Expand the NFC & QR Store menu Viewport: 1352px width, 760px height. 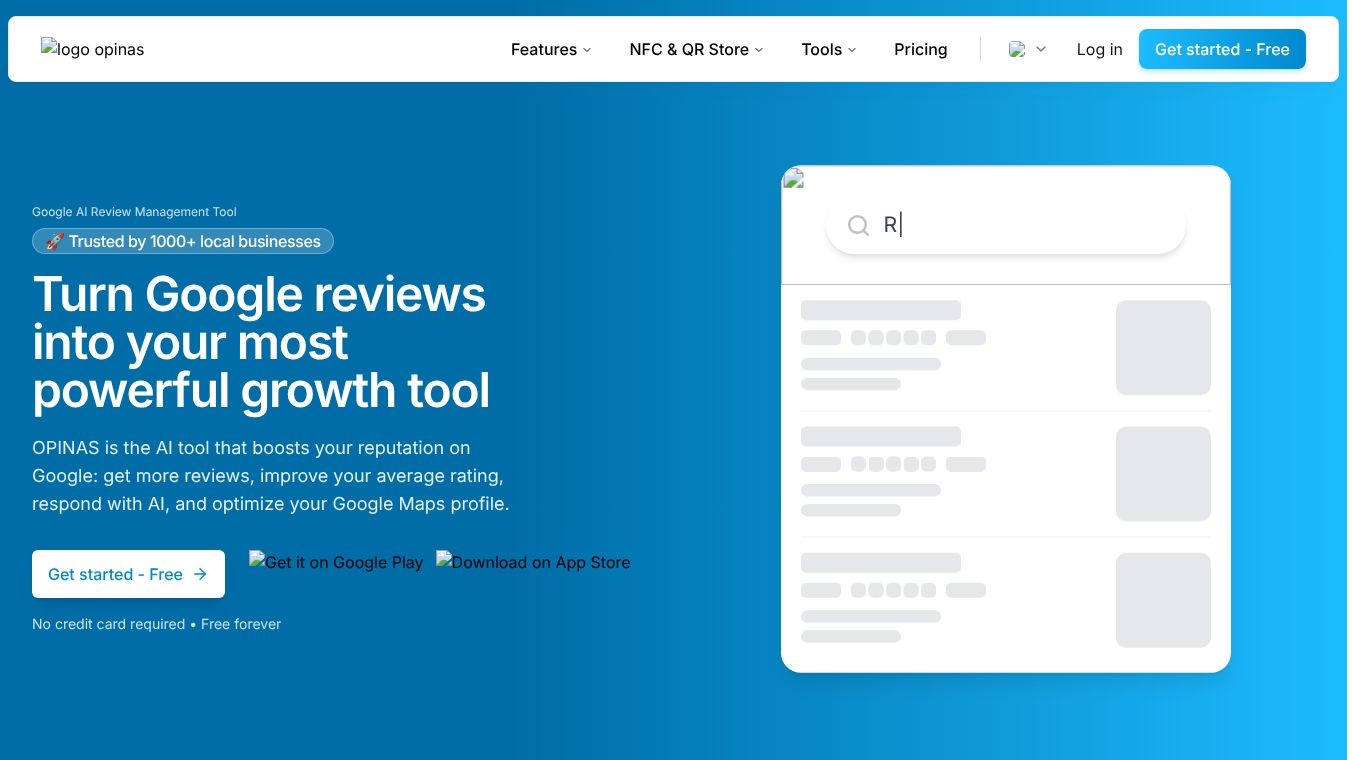[x=696, y=49]
